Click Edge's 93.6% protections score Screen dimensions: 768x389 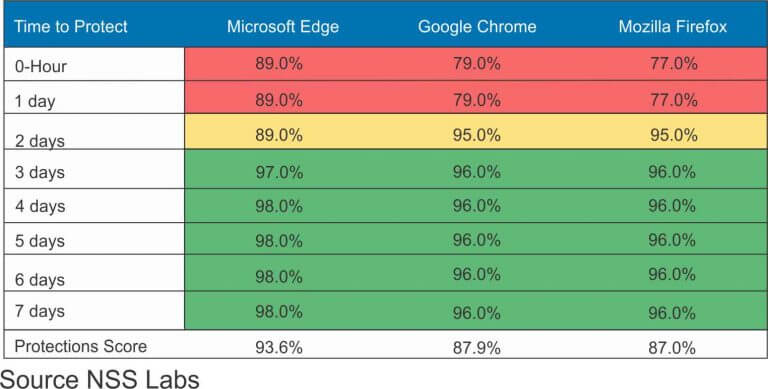tap(279, 347)
